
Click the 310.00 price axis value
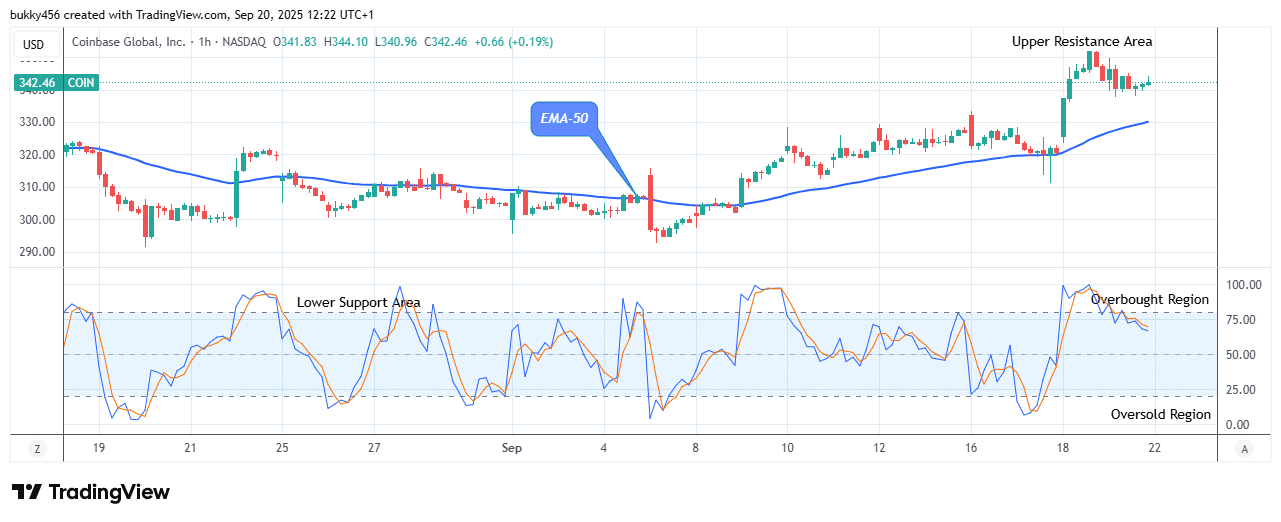(39, 187)
